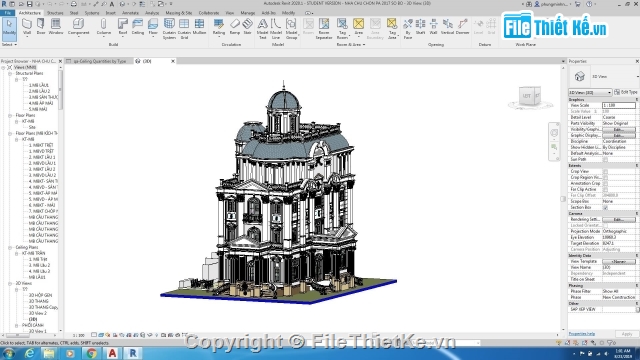Pick the Ceiling tool

point(138,27)
